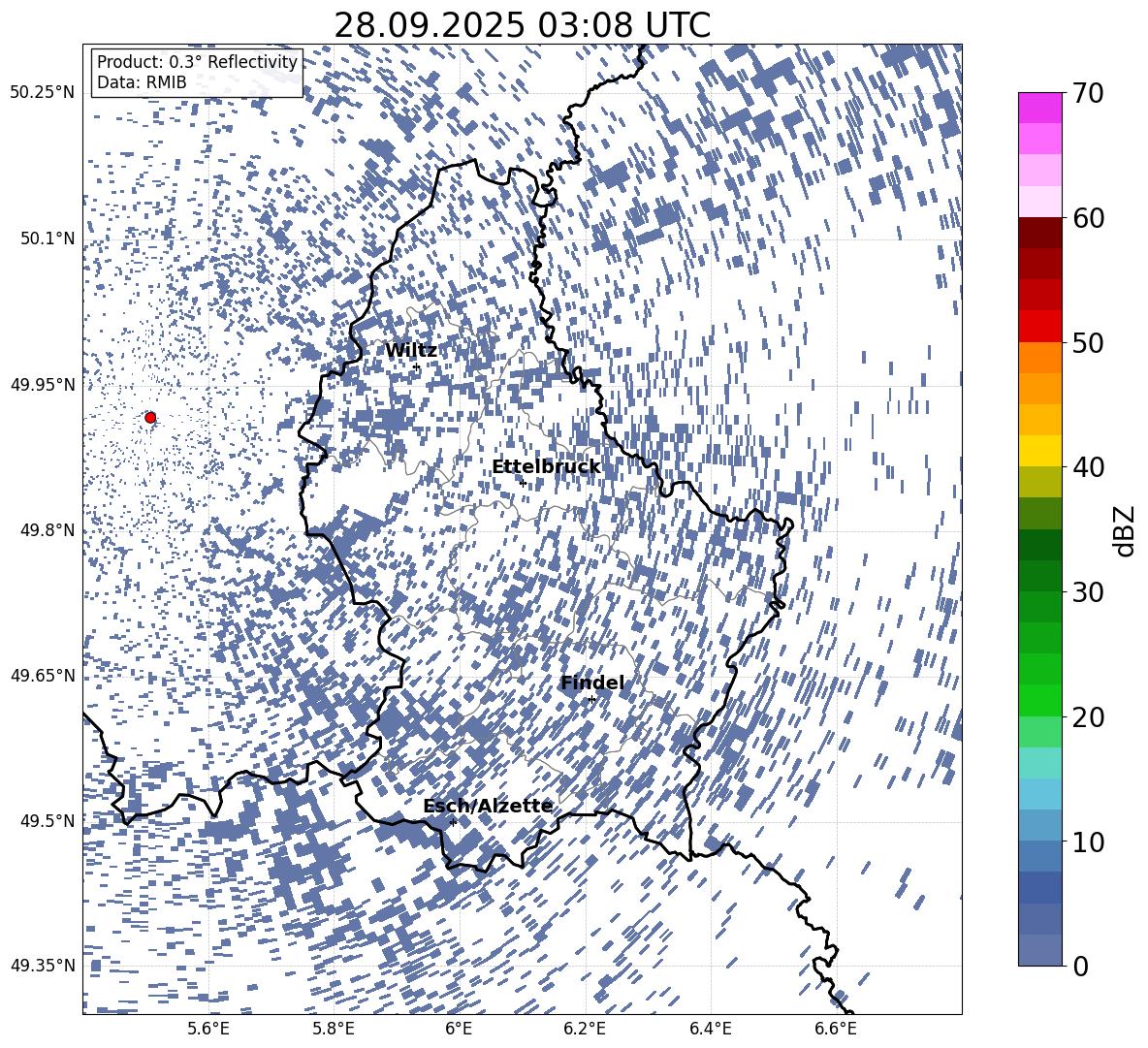This screenshot has height=1048, width=1148.
Task: Click the 50.25°N latitude label
Action: pyautogui.click(x=43, y=92)
